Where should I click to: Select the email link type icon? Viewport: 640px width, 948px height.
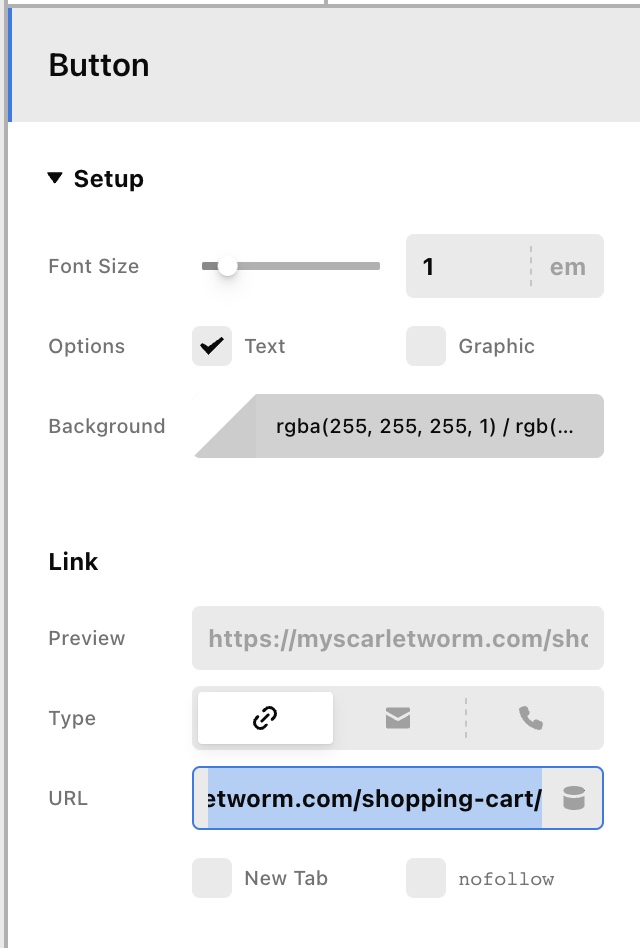point(398,718)
